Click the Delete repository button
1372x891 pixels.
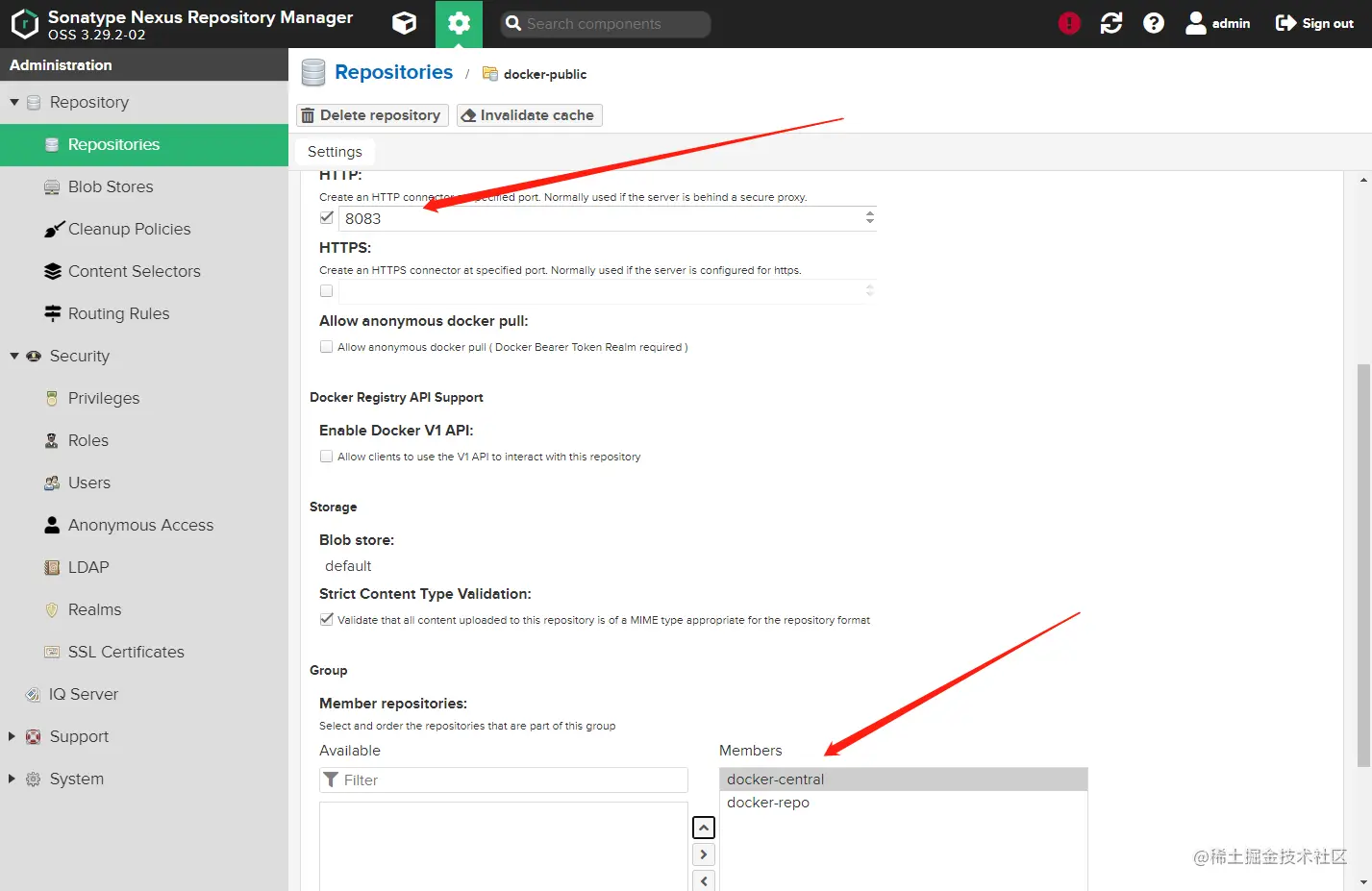click(372, 115)
